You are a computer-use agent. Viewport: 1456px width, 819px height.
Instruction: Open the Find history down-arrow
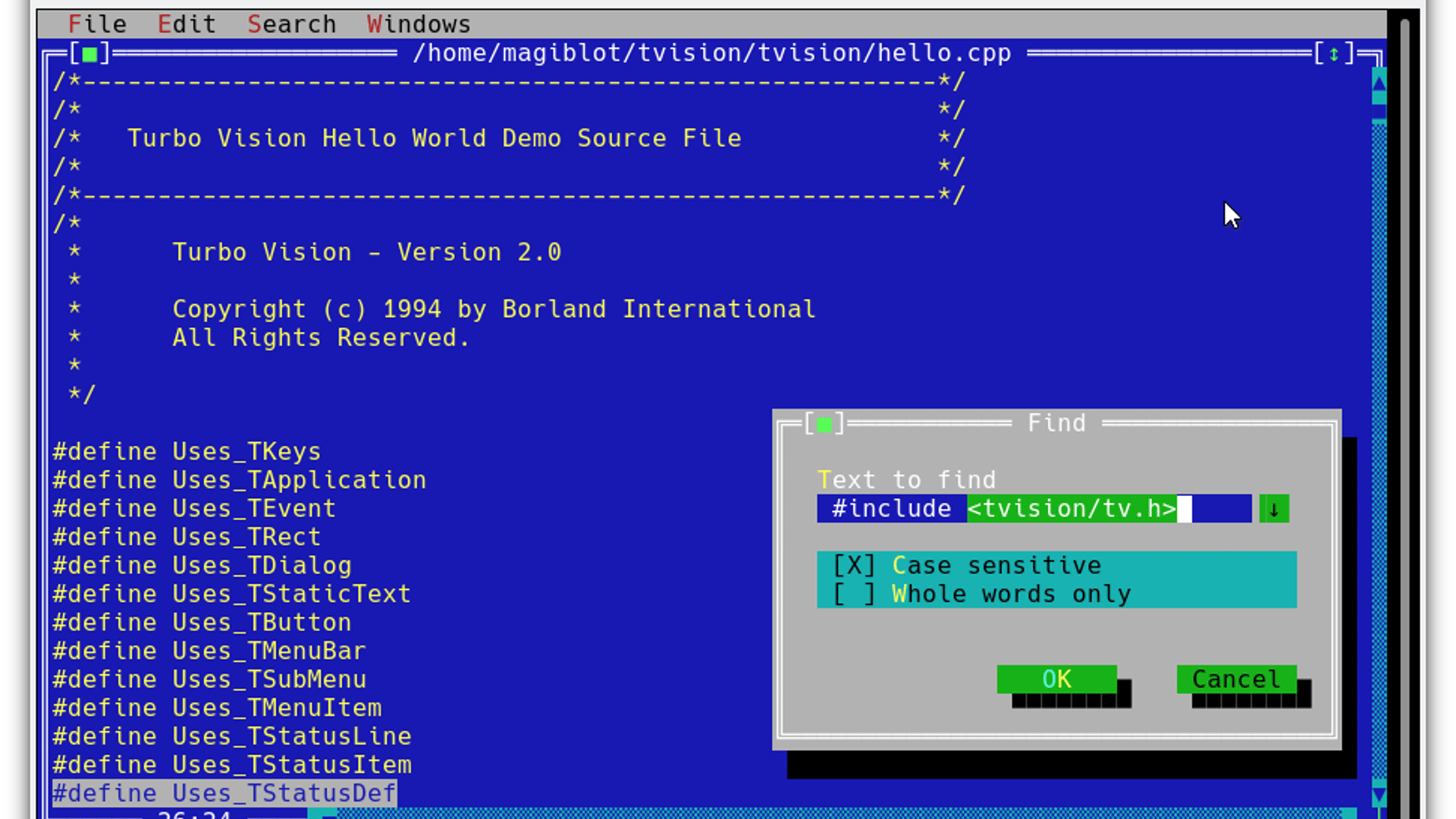tap(1274, 509)
